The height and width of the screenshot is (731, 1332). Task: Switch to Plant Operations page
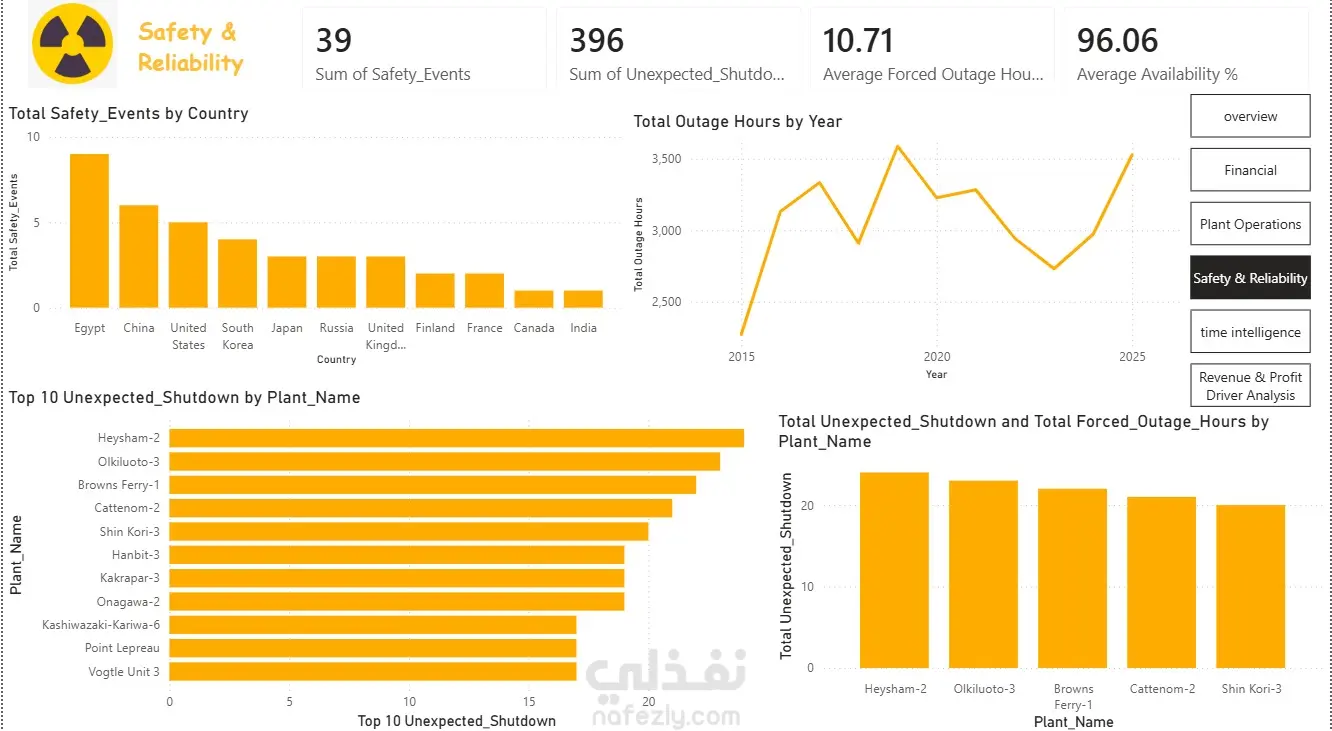click(x=1250, y=224)
